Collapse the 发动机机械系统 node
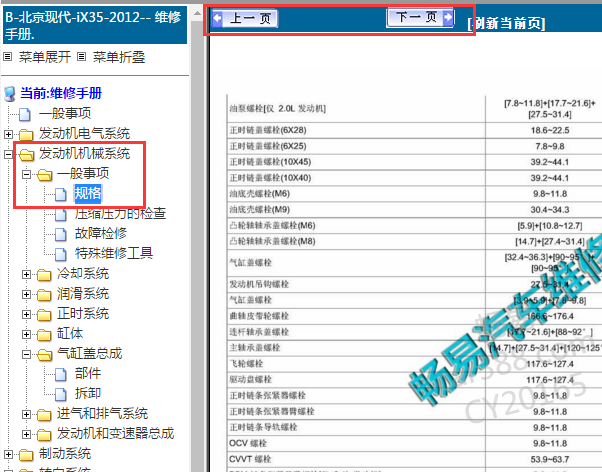The image size is (602, 472). click(x=8, y=154)
